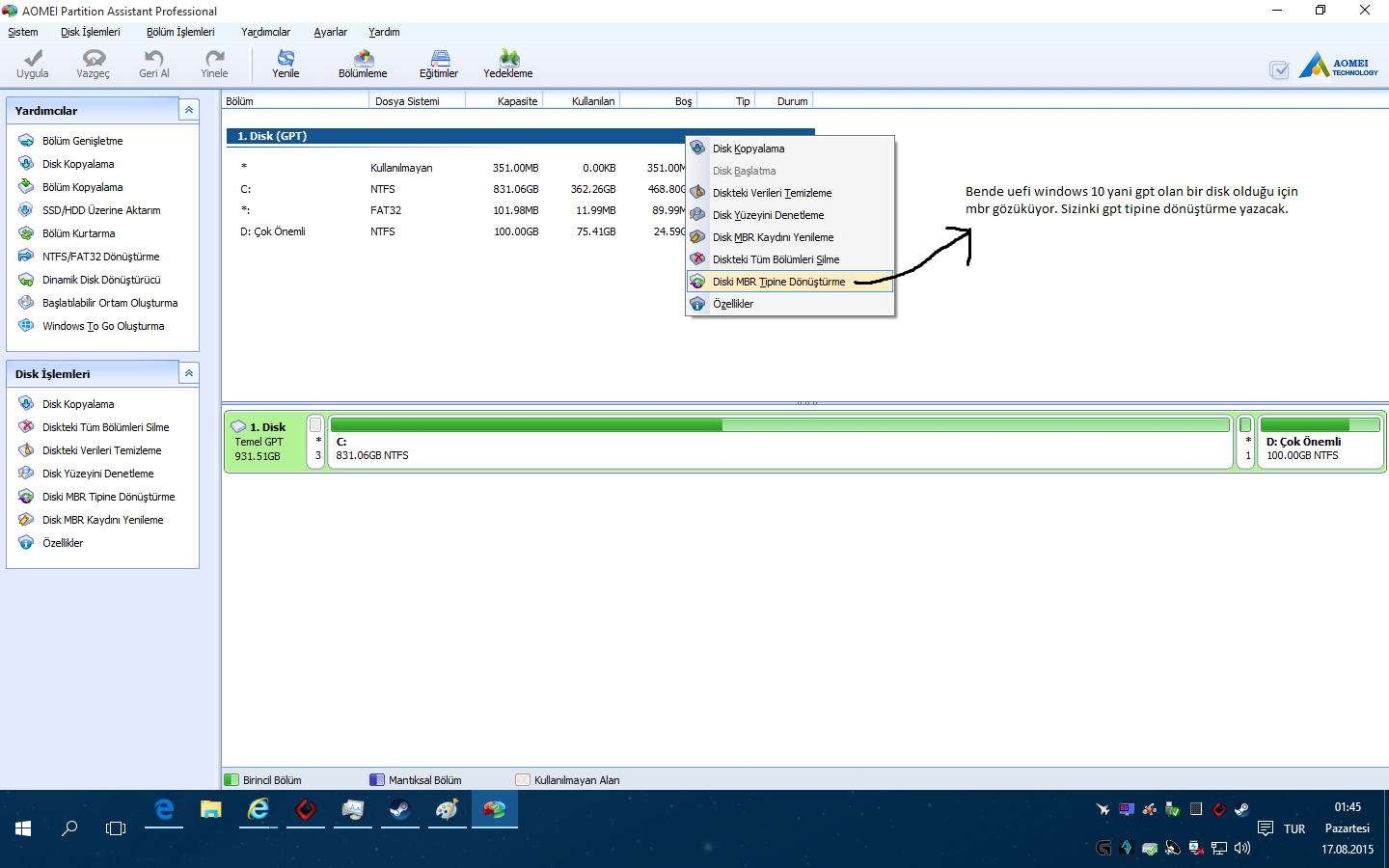Image resolution: width=1389 pixels, height=868 pixels.
Task: Click Windows To Go Oluşturma sidebar icon
Action: pyautogui.click(x=26, y=326)
